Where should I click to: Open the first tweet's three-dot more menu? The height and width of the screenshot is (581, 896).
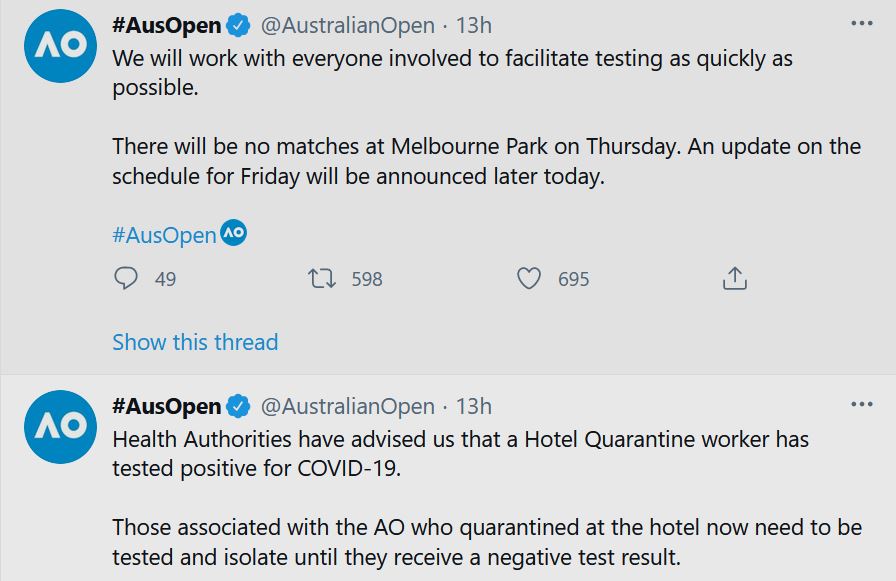(x=861, y=22)
